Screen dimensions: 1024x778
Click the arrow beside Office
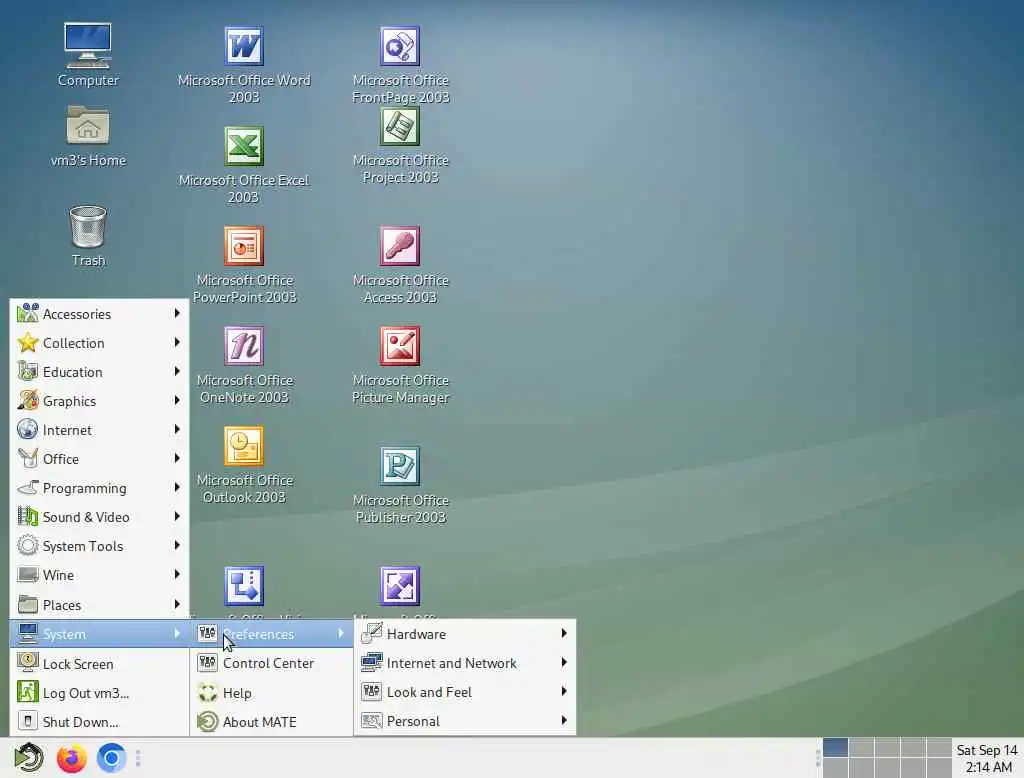176,459
